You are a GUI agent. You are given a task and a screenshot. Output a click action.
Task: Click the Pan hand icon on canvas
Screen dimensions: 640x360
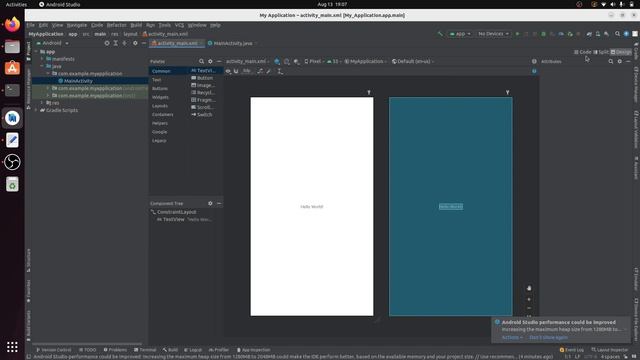click(529, 288)
